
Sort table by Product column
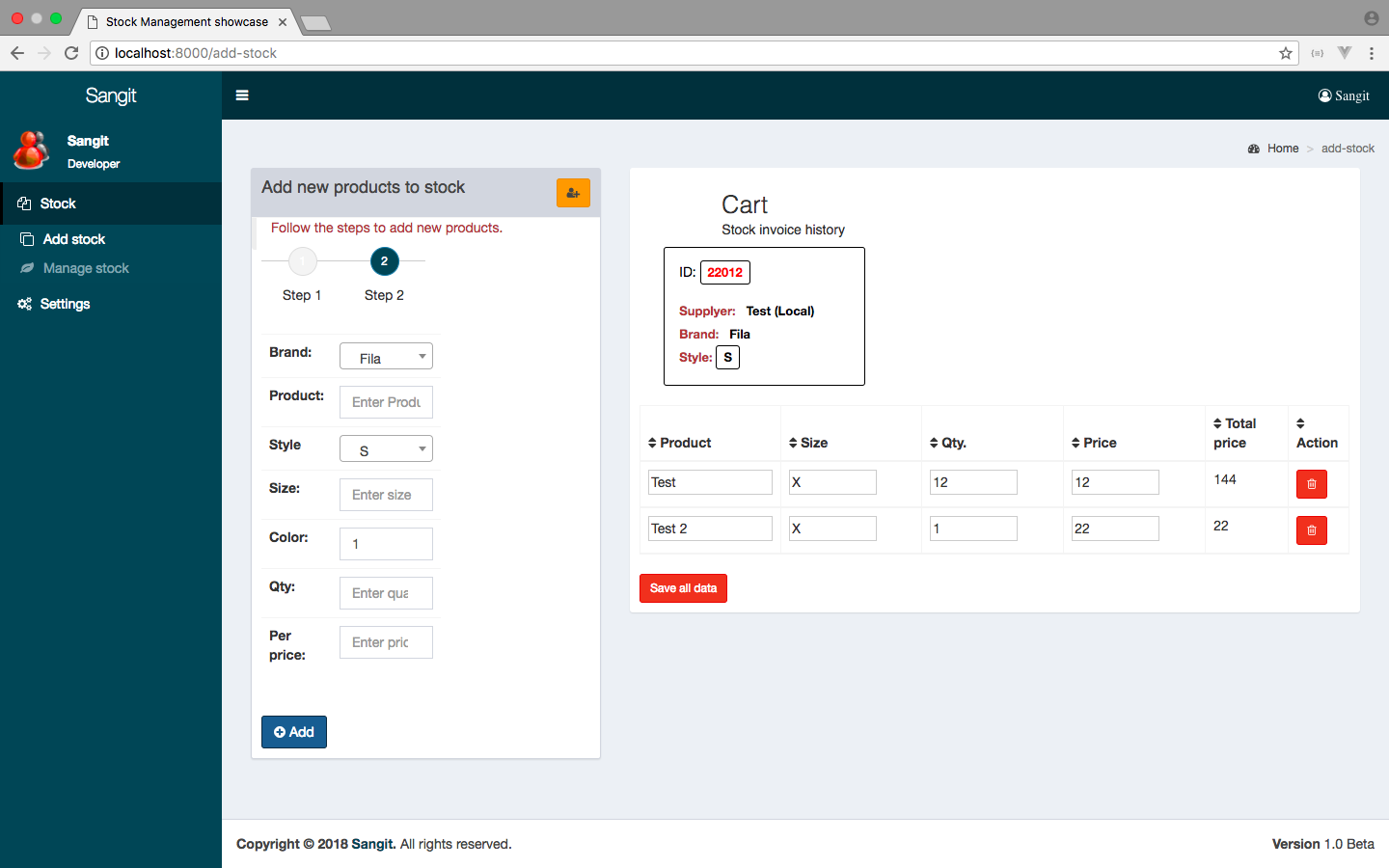click(680, 443)
